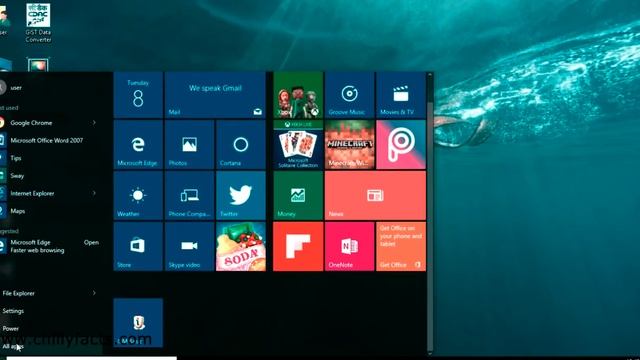Launch Skype video tile
Viewport: 640px width, 360px height.
(x=189, y=247)
